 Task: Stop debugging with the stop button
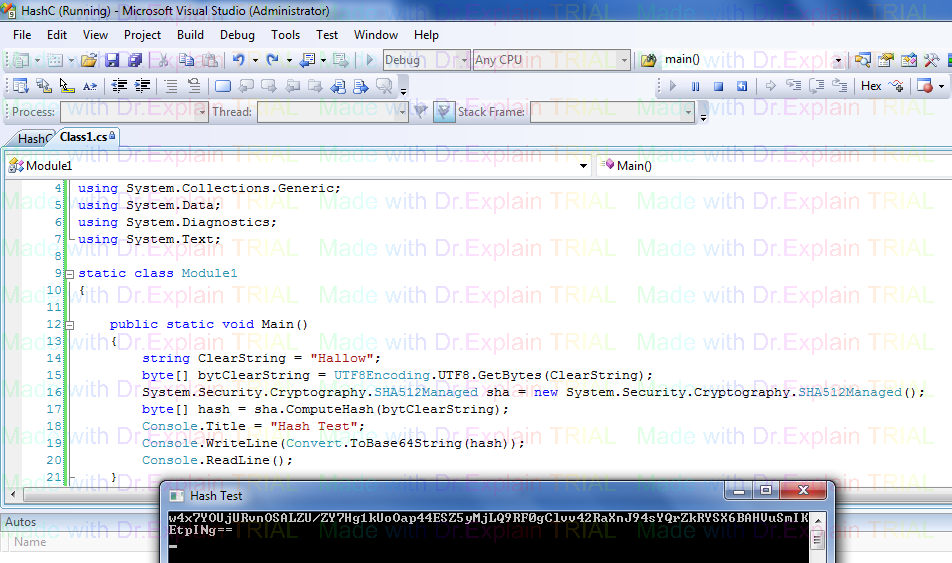719,86
